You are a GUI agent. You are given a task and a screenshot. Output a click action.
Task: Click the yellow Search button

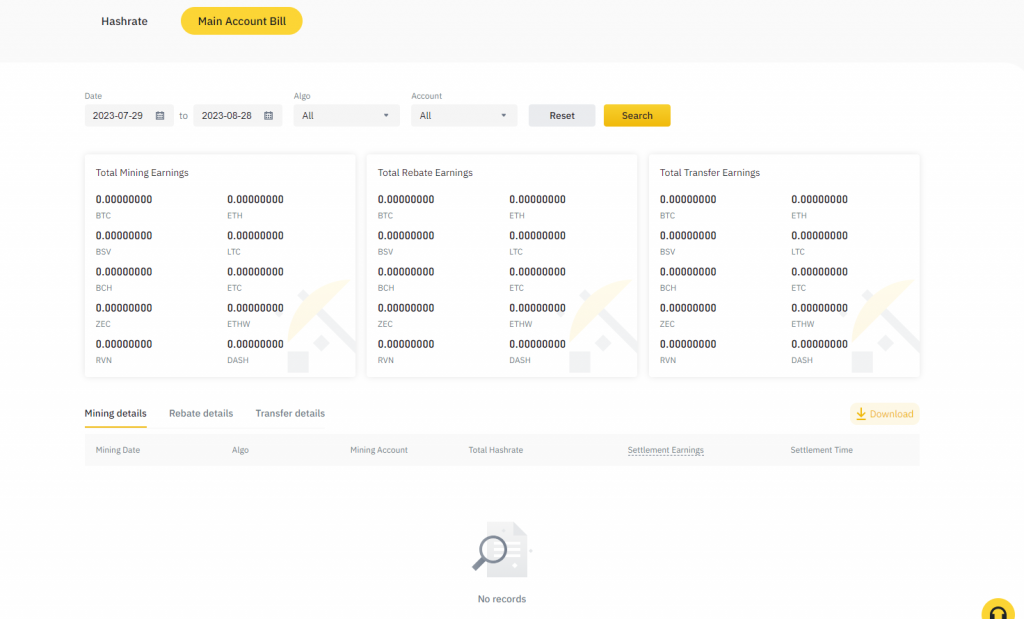(x=637, y=115)
